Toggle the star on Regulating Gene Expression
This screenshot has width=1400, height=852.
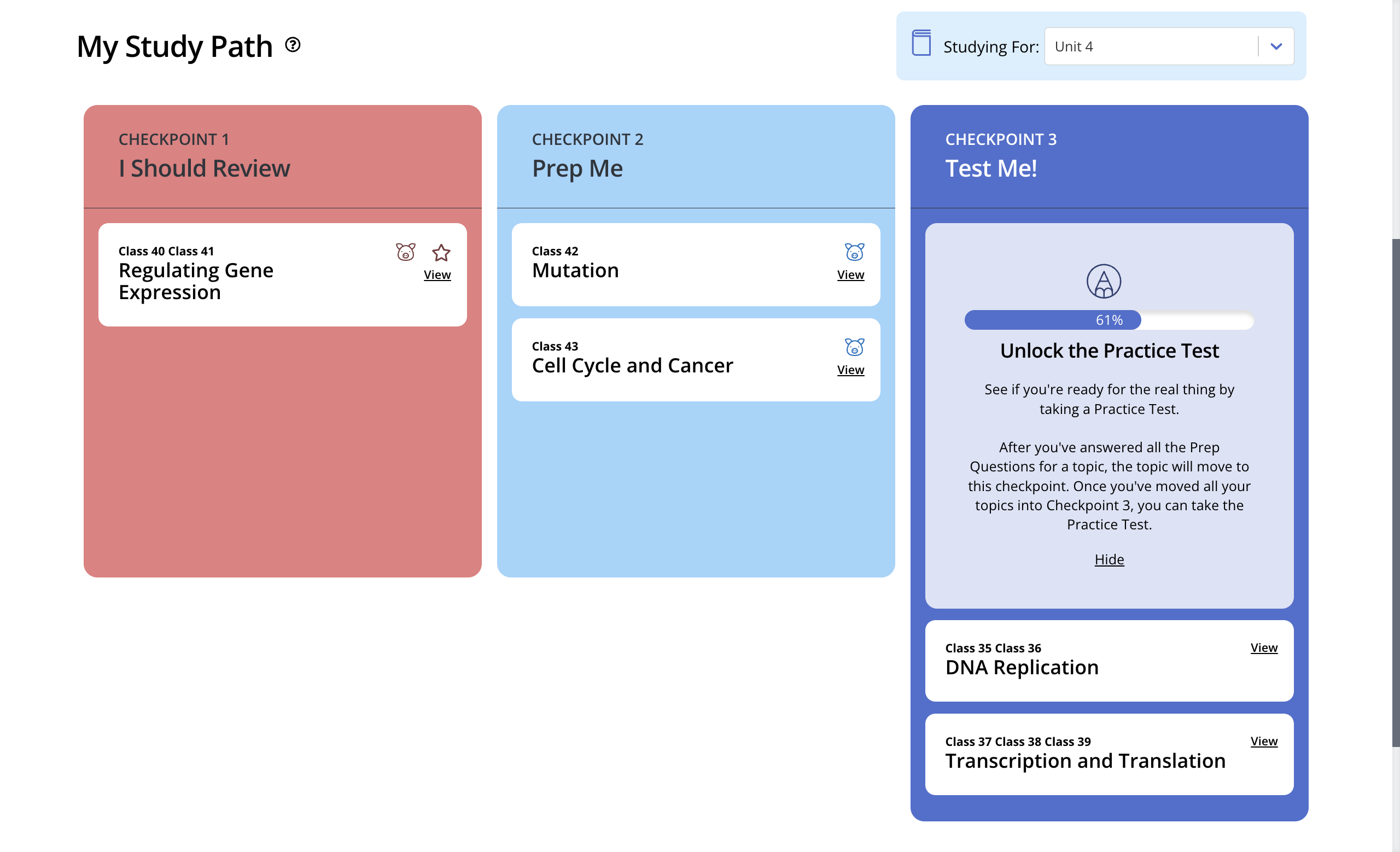[441, 253]
